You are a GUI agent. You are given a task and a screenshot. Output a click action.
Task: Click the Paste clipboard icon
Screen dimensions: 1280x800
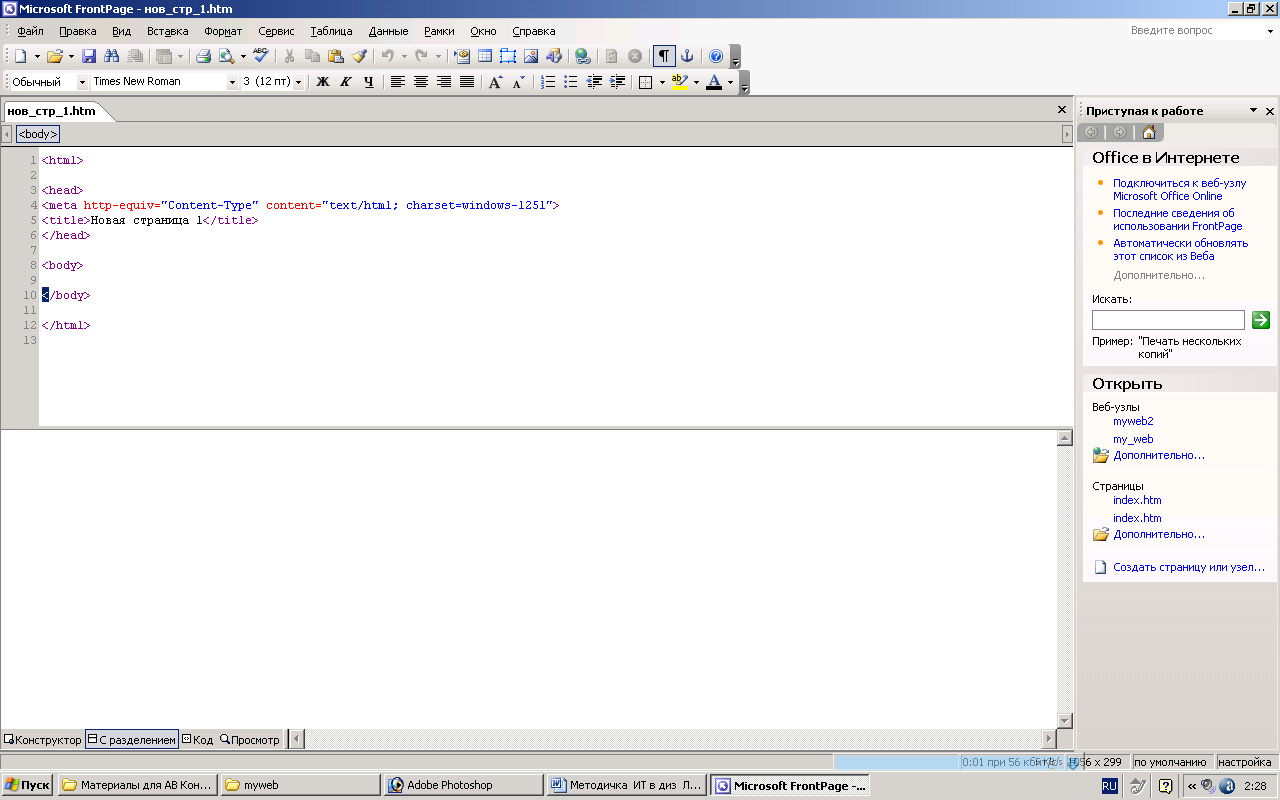[x=336, y=57]
